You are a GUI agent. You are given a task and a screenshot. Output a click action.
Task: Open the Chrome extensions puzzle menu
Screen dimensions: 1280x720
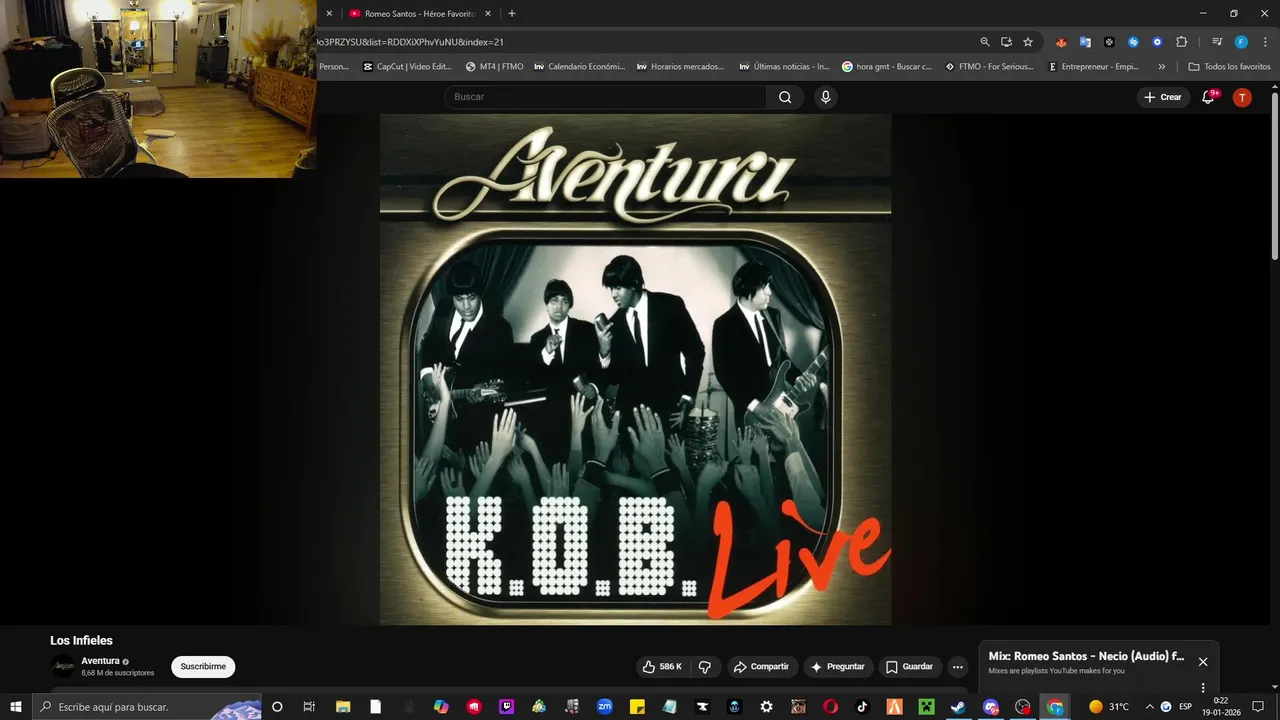coord(1181,42)
